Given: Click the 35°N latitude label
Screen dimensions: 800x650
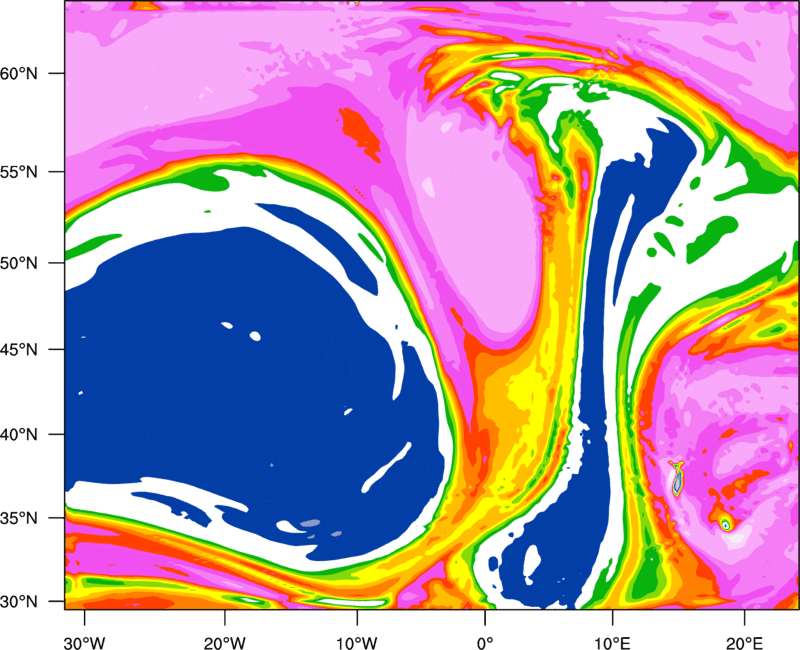Looking at the screenshot, I should pyautogui.click(x=19, y=518).
